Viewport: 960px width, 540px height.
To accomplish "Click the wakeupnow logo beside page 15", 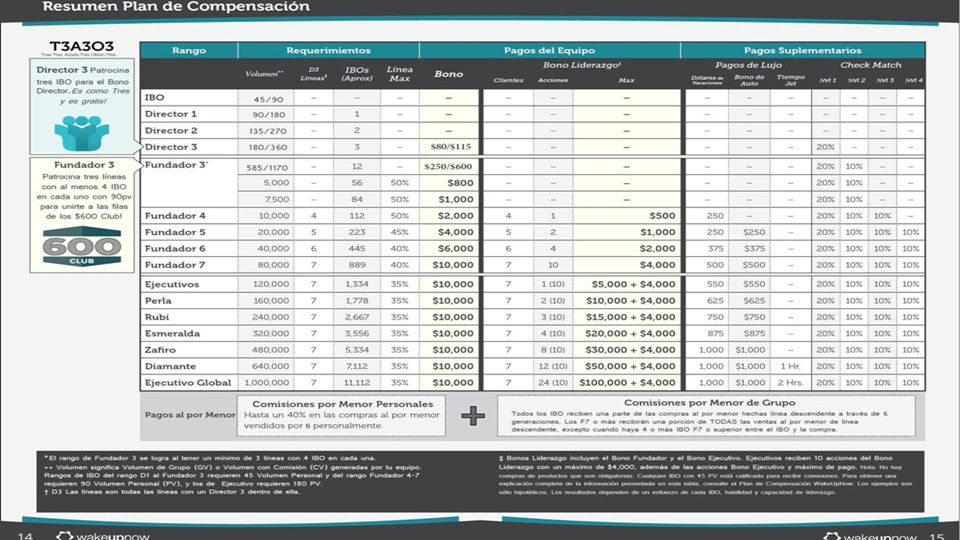I will pyautogui.click(x=870, y=536).
